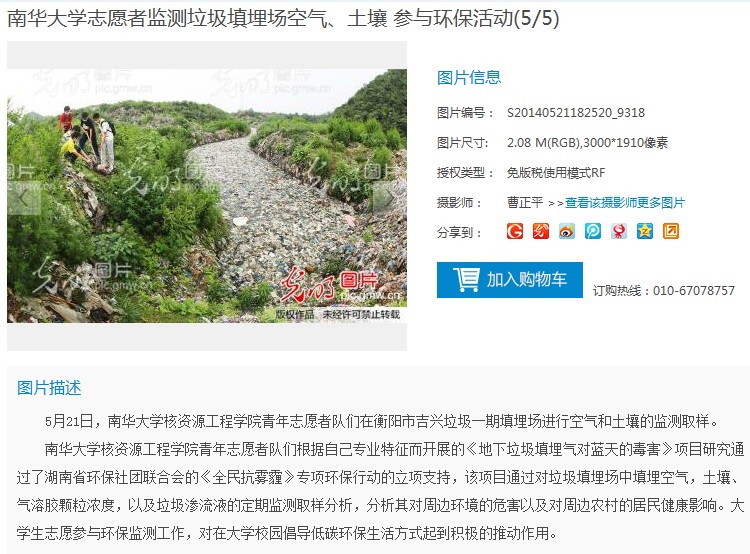750x554 pixels.
Task: Share to Sina Weibo eye icon
Action: (567, 231)
